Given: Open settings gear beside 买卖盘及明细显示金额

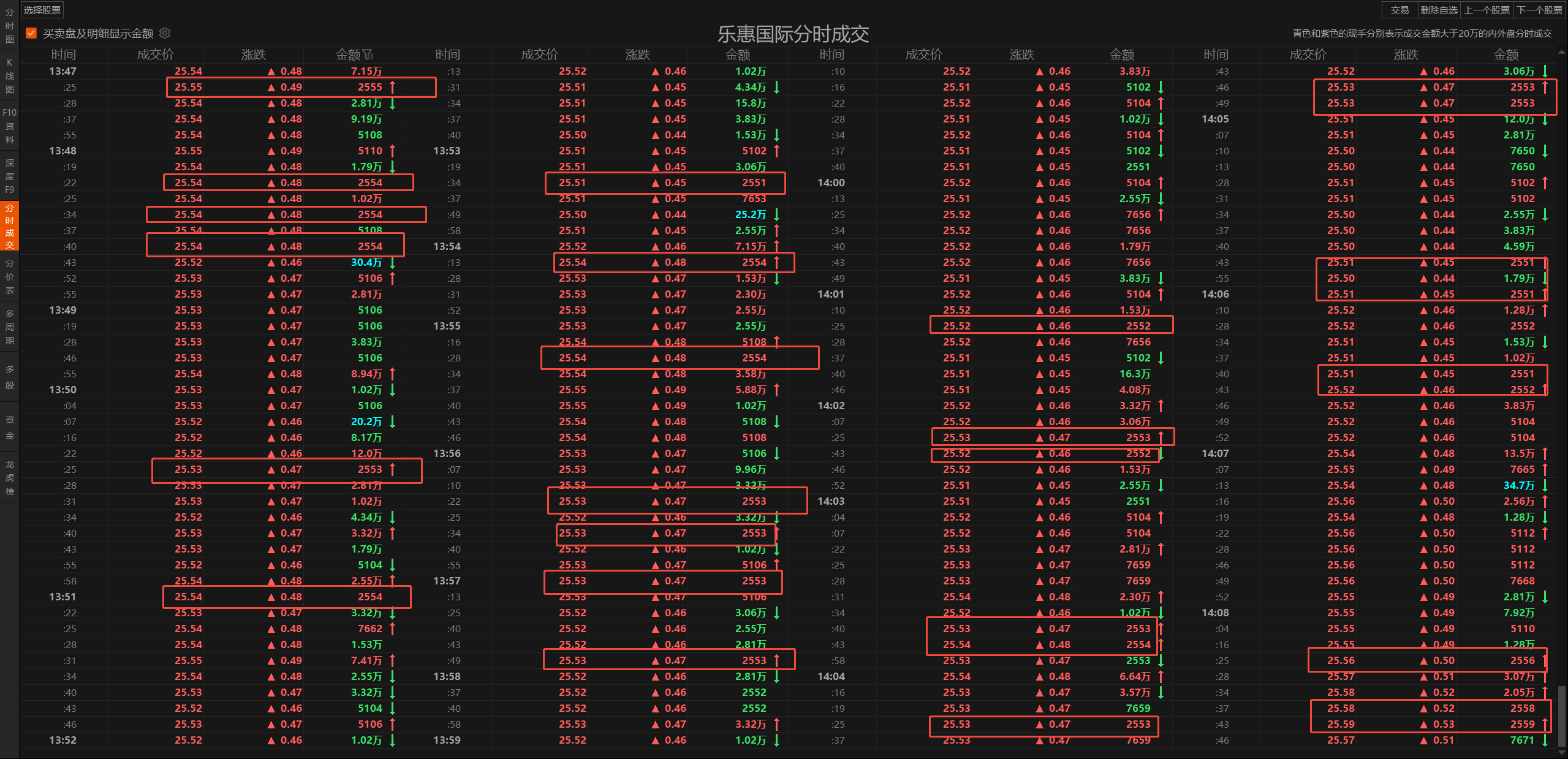Looking at the screenshot, I should 165,33.
